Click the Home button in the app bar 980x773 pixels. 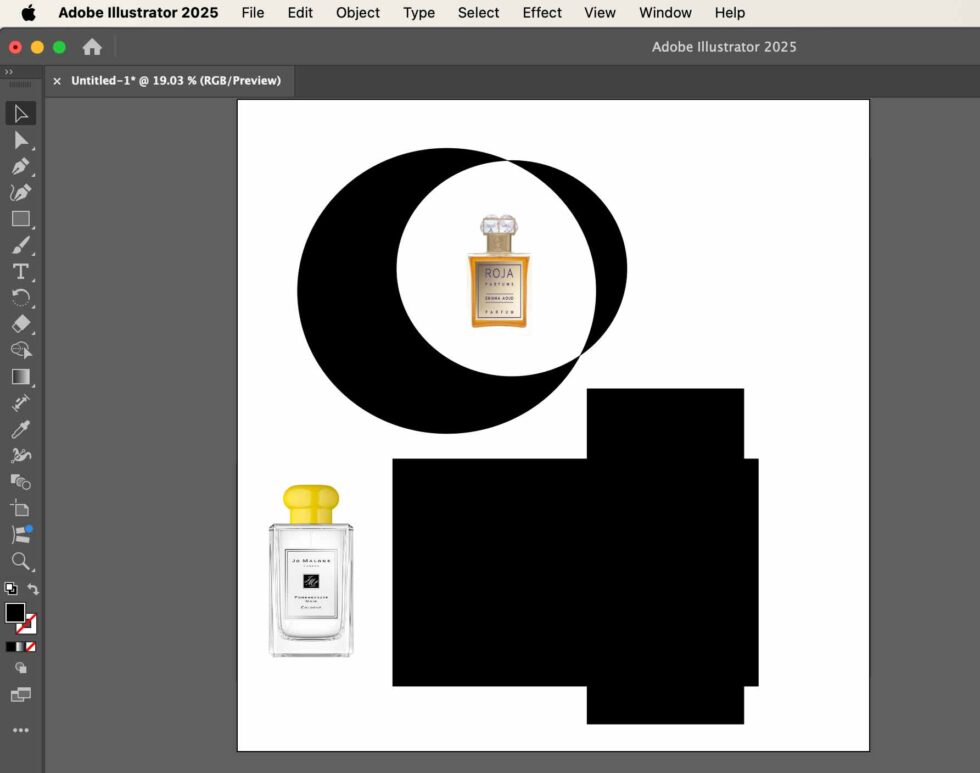[93, 46]
